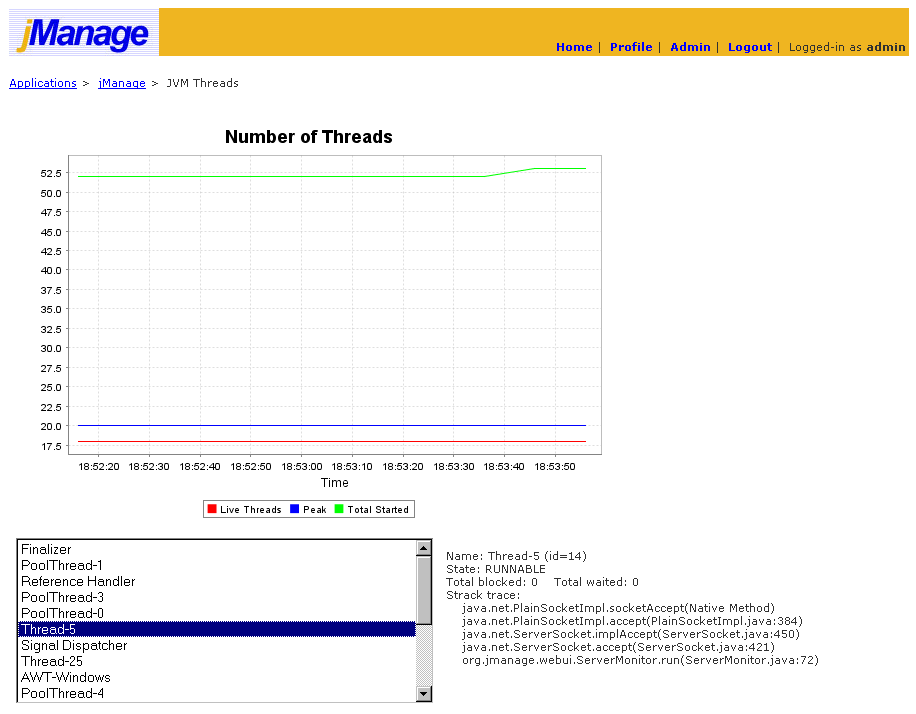Select AWT-Windows thread
The height and width of the screenshot is (714, 916).
pos(217,677)
